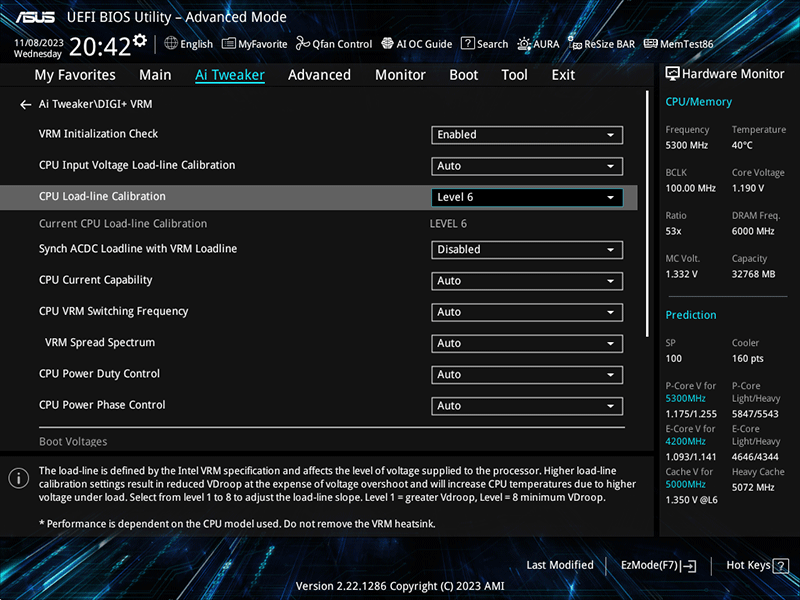
Task: Click the info icon beside help text
Action: [x=18, y=479]
